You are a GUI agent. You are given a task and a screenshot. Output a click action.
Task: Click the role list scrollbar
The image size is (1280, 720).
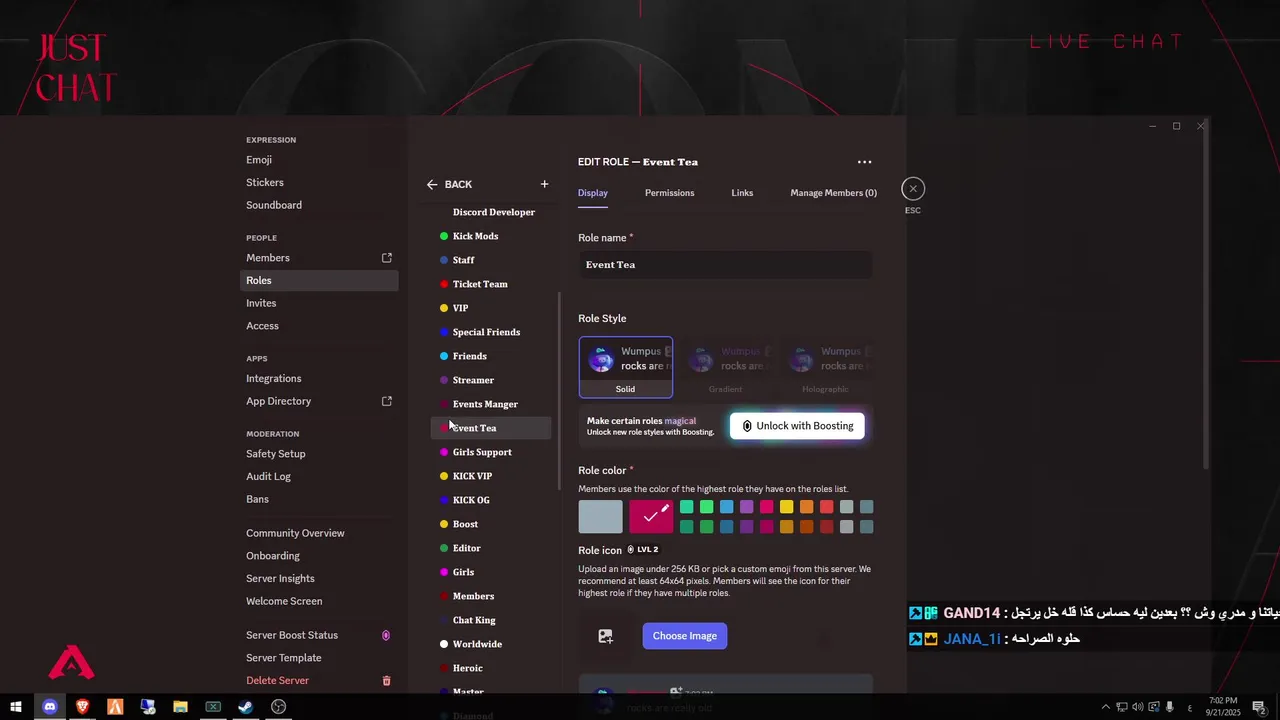point(559,390)
